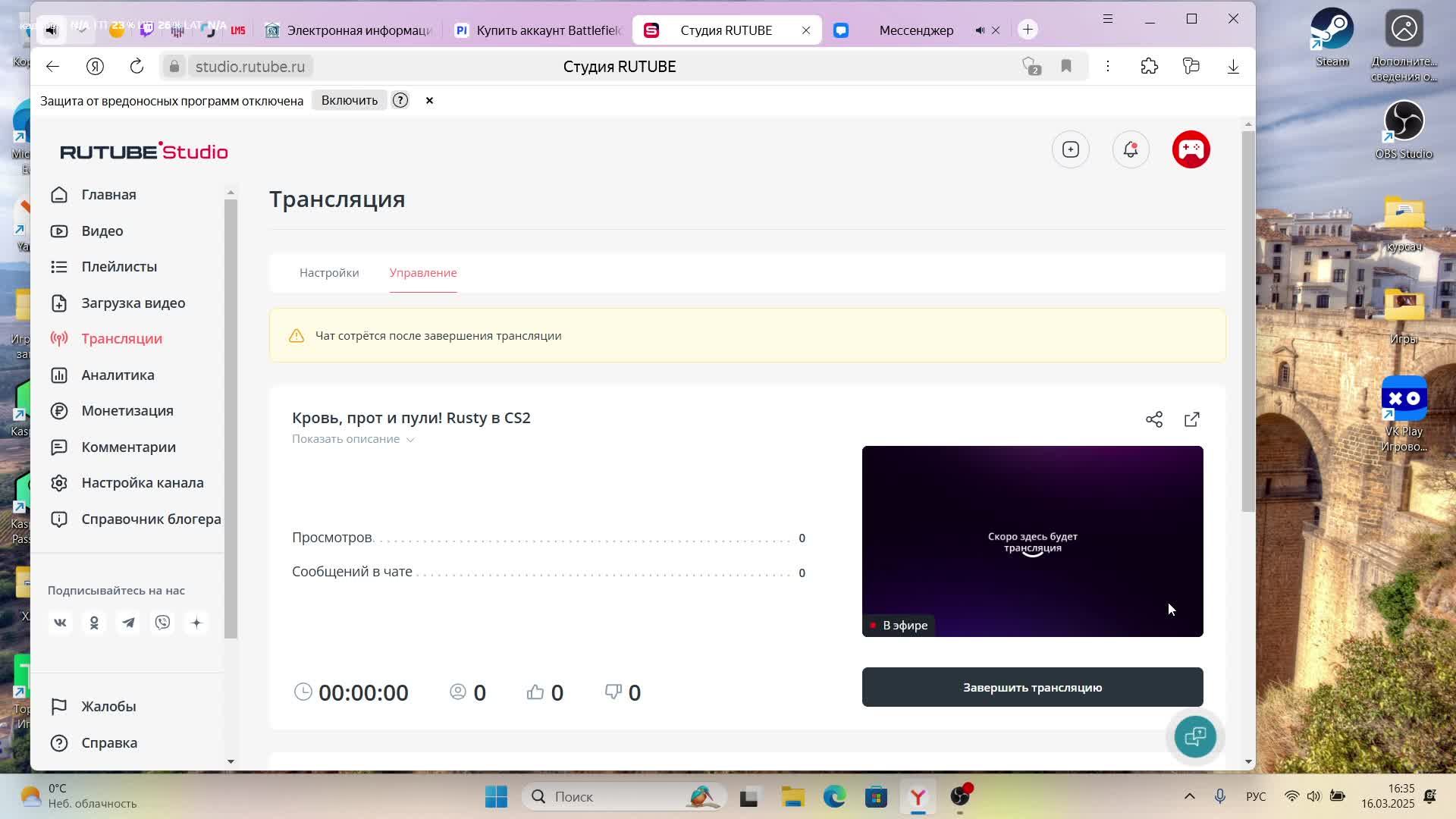The width and height of the screenshot is (1456, 819).
Task: Click the browser back arrow
Action: 52,67
